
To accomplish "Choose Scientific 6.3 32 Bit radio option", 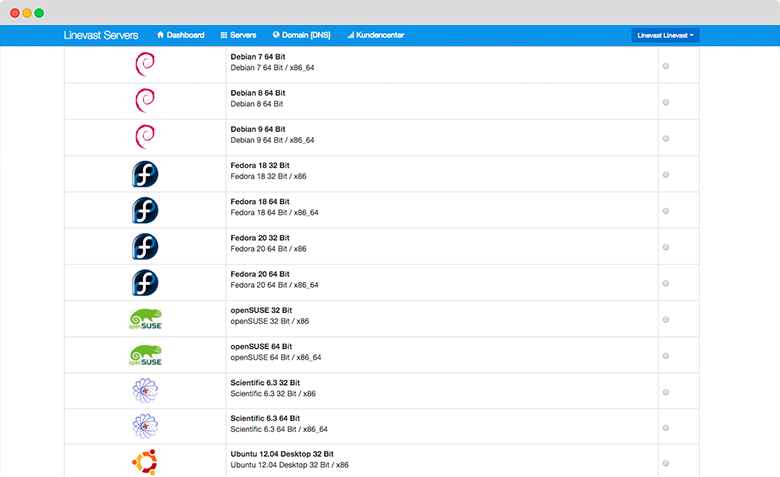I will point(666,392).
